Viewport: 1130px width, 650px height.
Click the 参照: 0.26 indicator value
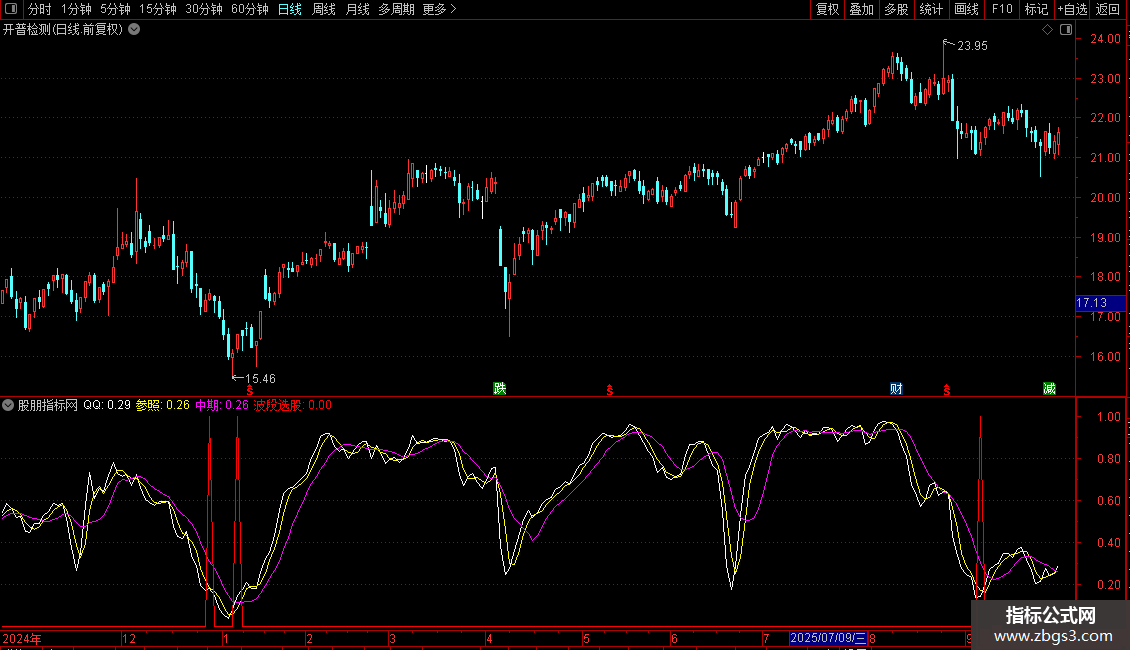click(163, 405)
